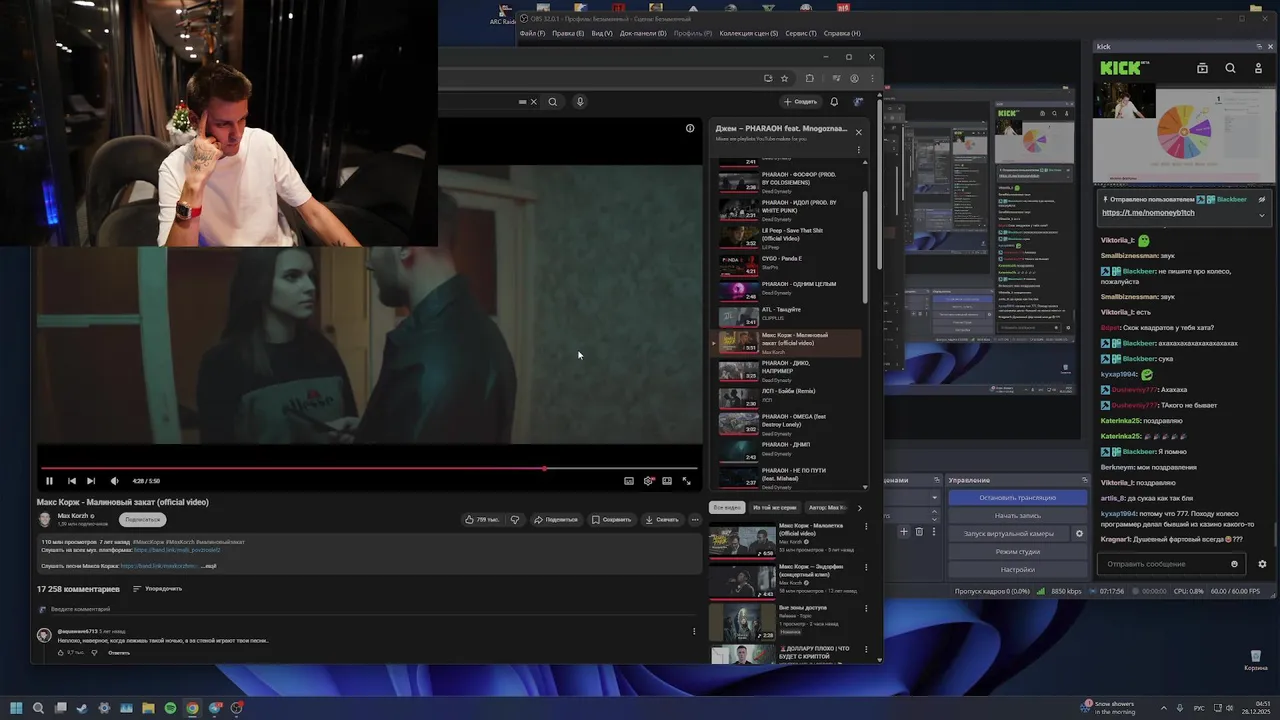Play Lil Peep - Save That Shit
Viewport: 1280px width, 720px height.
788,237
